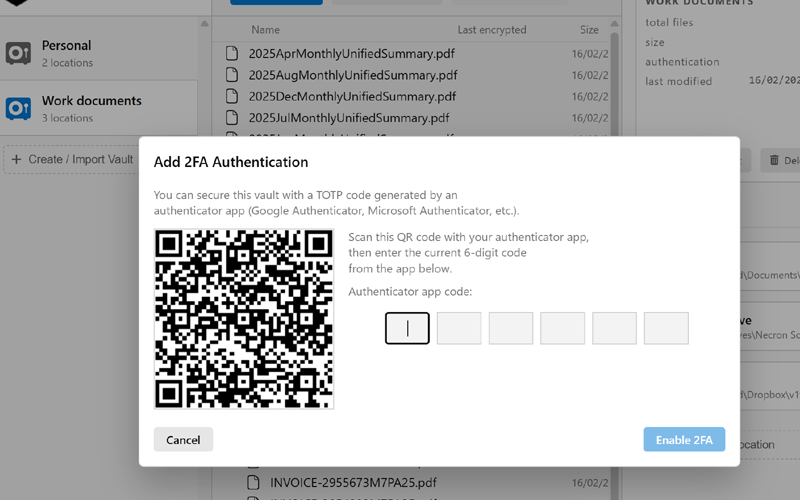
Task: Focus the fourth authenticator code digit box
Action: point(562,328)
